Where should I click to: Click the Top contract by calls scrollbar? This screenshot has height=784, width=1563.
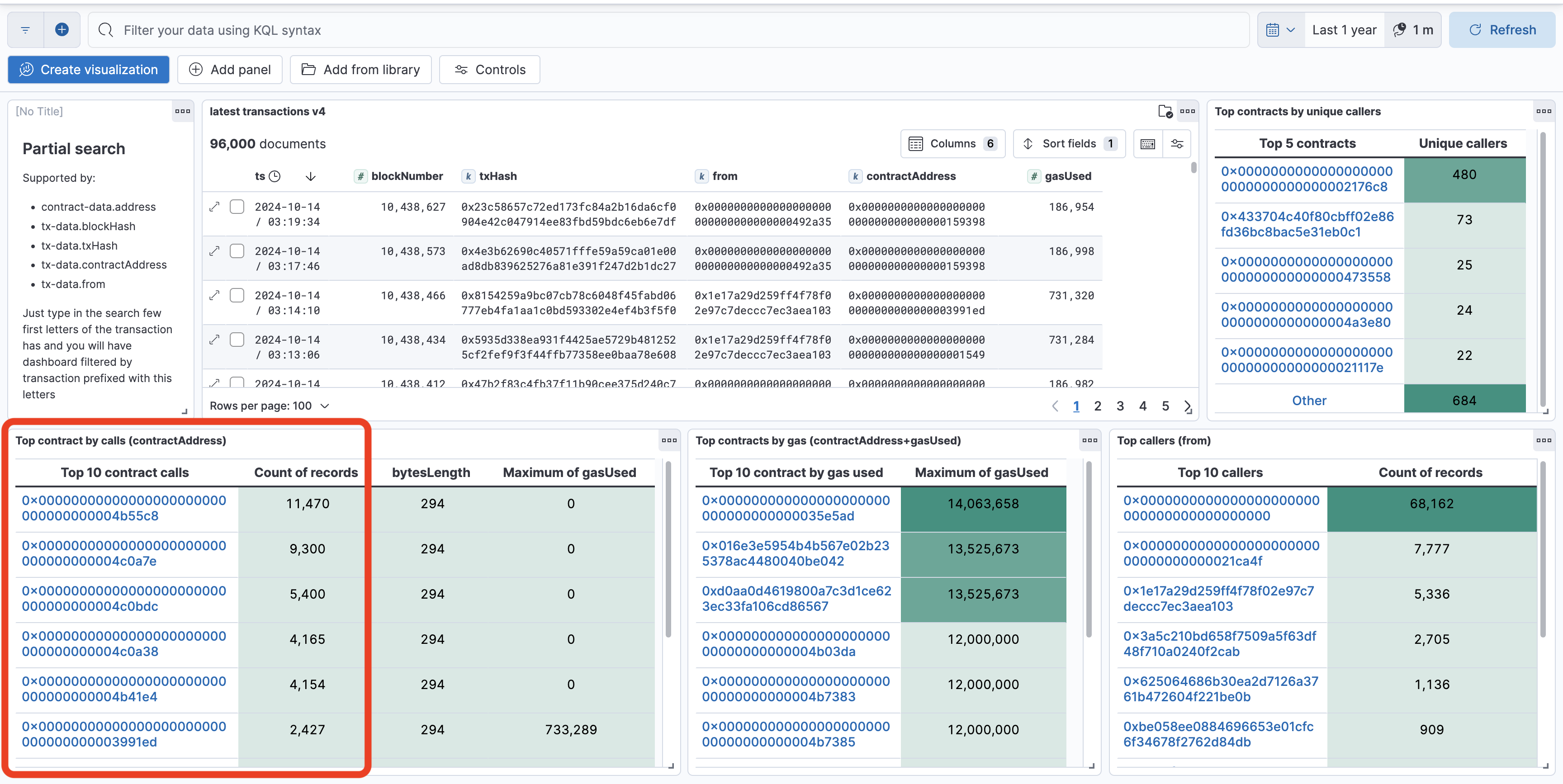coord(668,550)
